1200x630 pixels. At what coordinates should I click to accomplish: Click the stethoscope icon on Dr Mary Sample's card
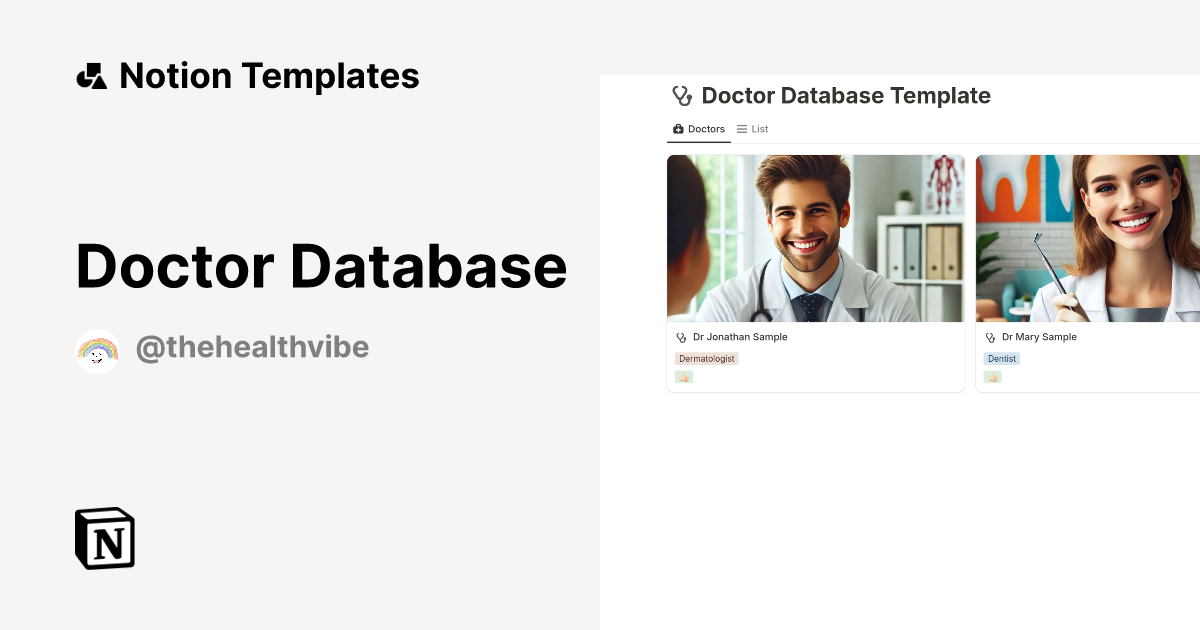click(988, 337)
